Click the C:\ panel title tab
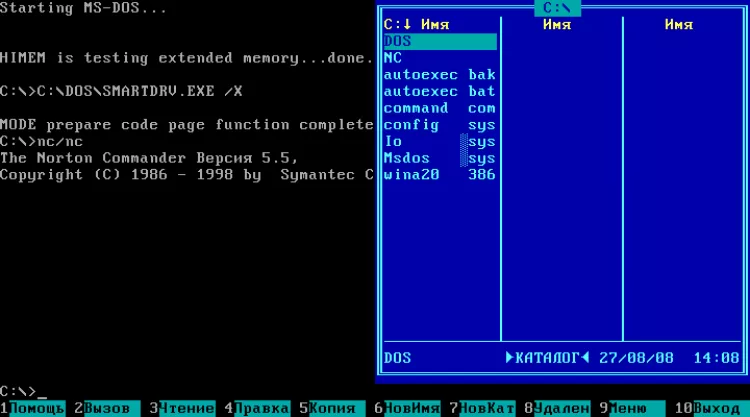Screen dimensions: 750x417 557,8
